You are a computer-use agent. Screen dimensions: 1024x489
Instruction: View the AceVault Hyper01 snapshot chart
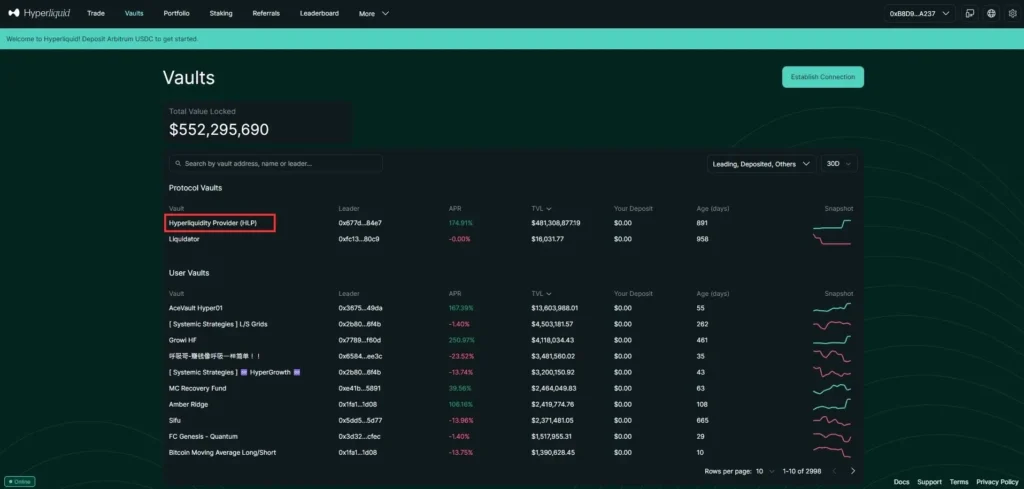[x=832, y=308]
